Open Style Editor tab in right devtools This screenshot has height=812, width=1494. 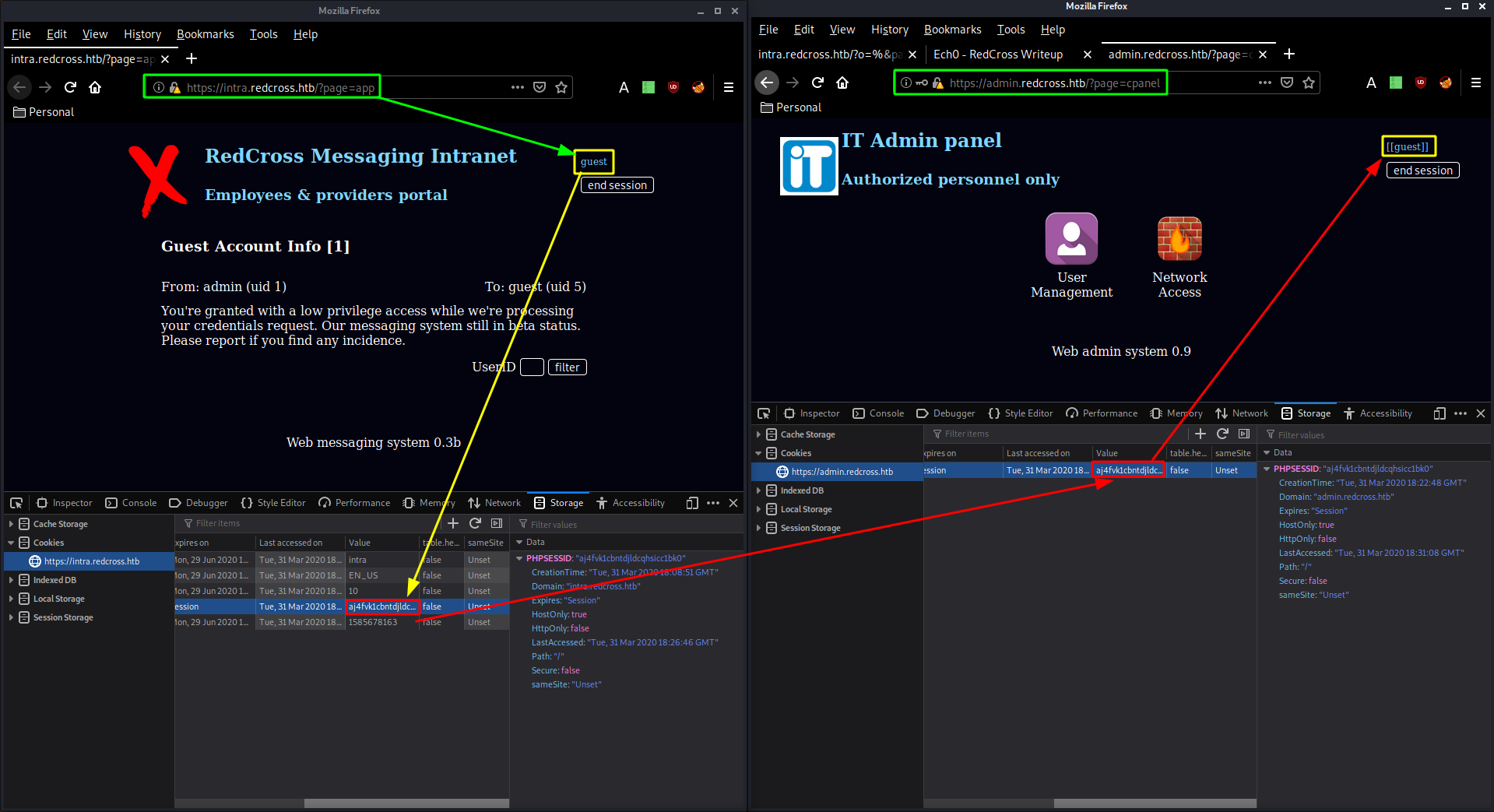pyautogui.click(x=1020, y=413)
